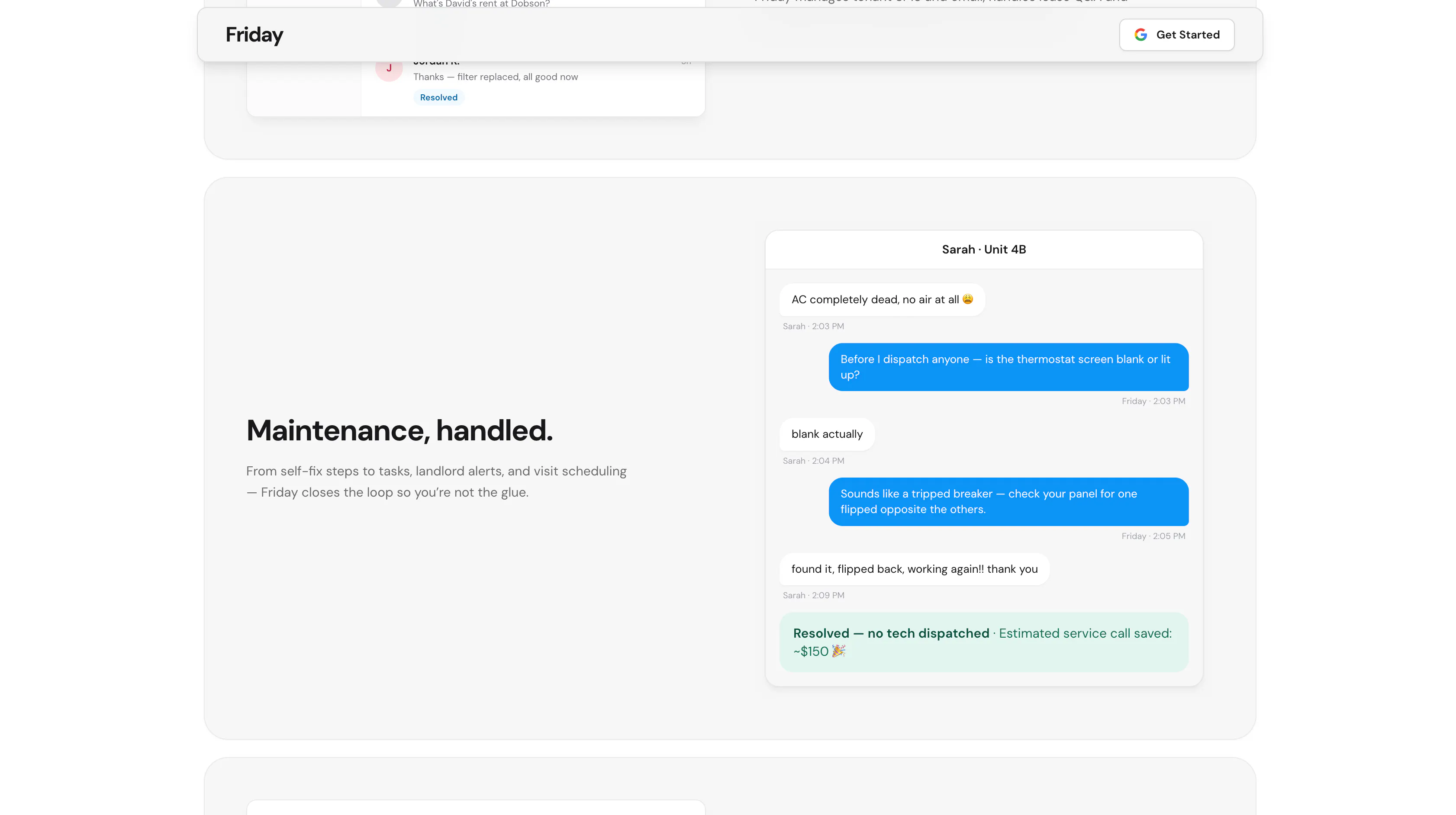The image size is (1456, 815).
Task: Click the "Maintenance, handled." heading
Action: click(399, 430)
